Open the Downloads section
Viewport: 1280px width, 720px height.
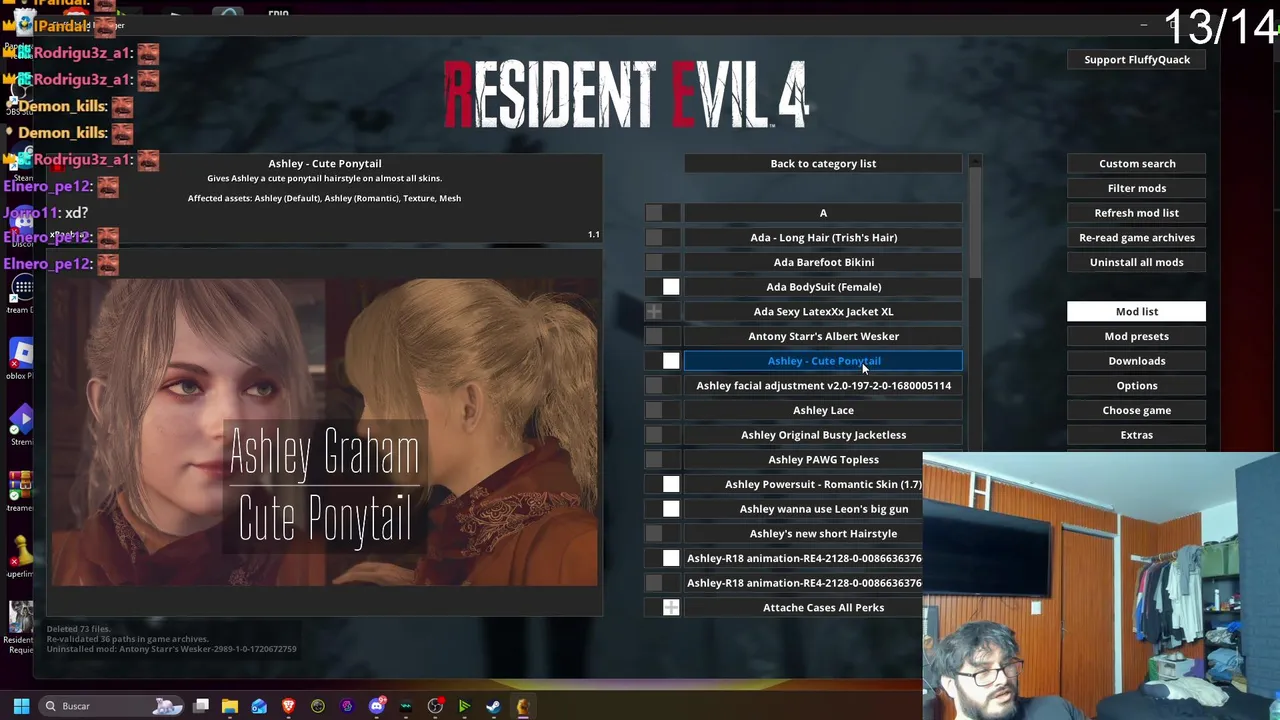(x=1136, y=361)
